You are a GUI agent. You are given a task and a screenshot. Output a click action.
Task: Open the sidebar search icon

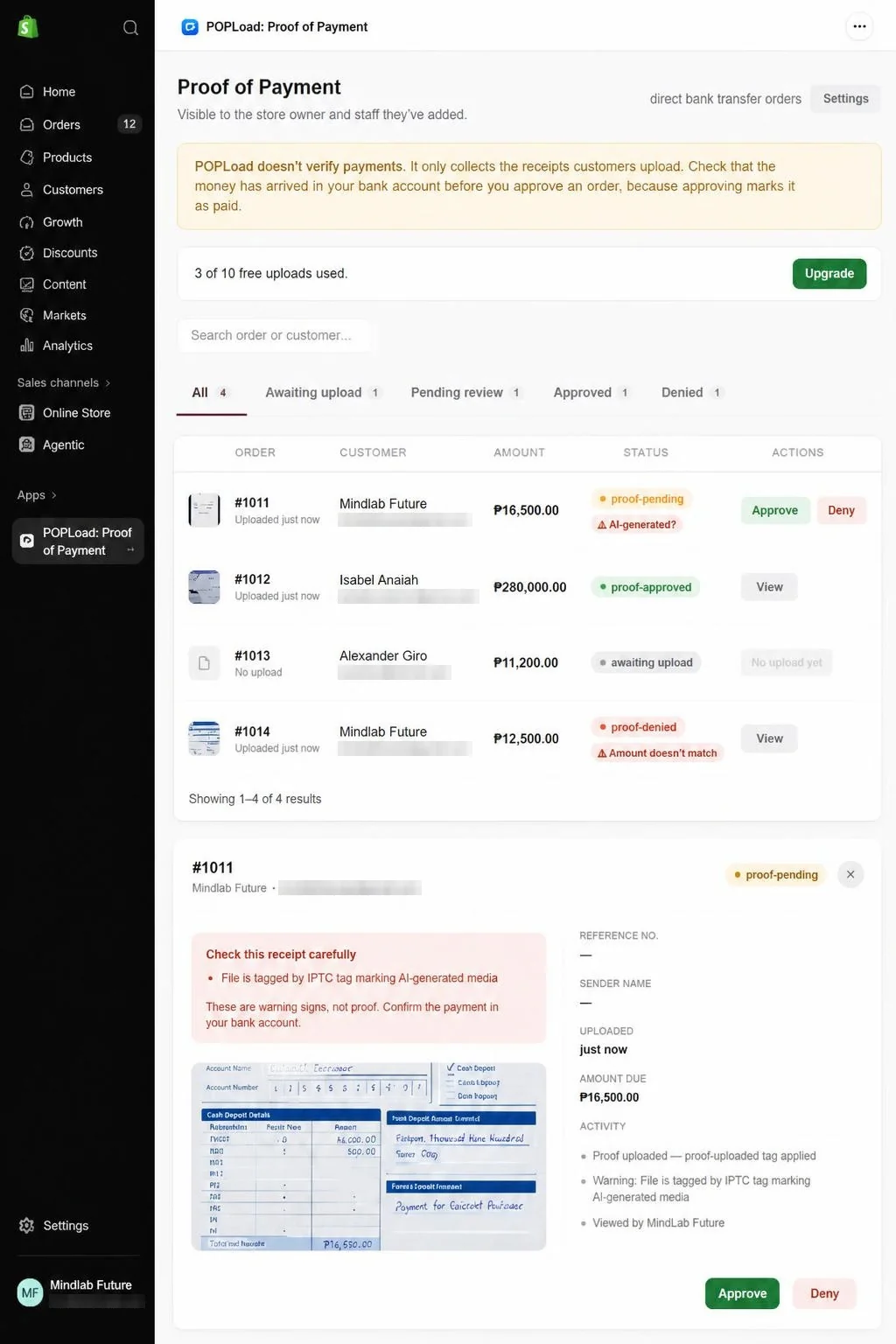coord(130,27)
